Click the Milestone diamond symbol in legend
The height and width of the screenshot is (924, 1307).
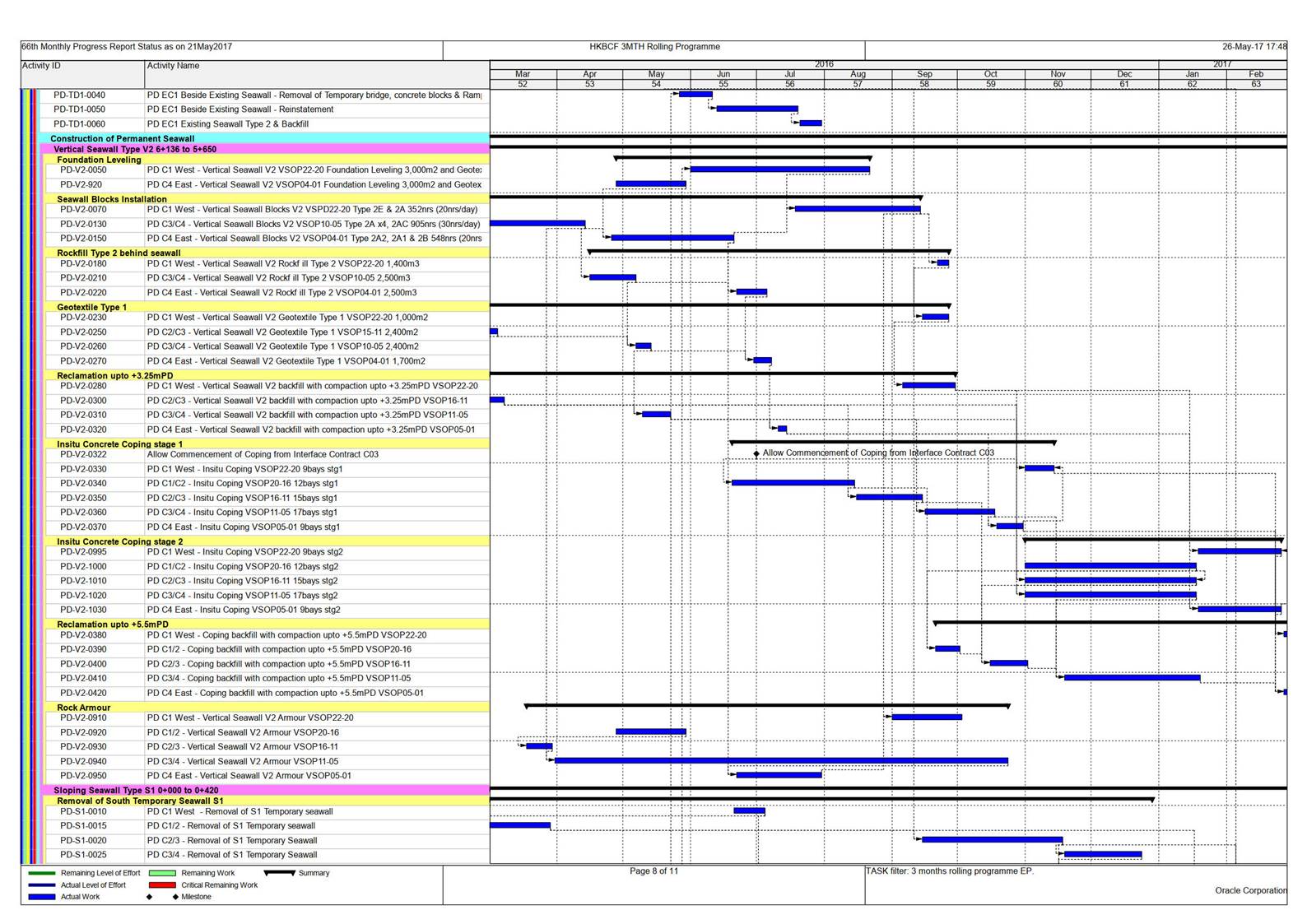[175, 897]
